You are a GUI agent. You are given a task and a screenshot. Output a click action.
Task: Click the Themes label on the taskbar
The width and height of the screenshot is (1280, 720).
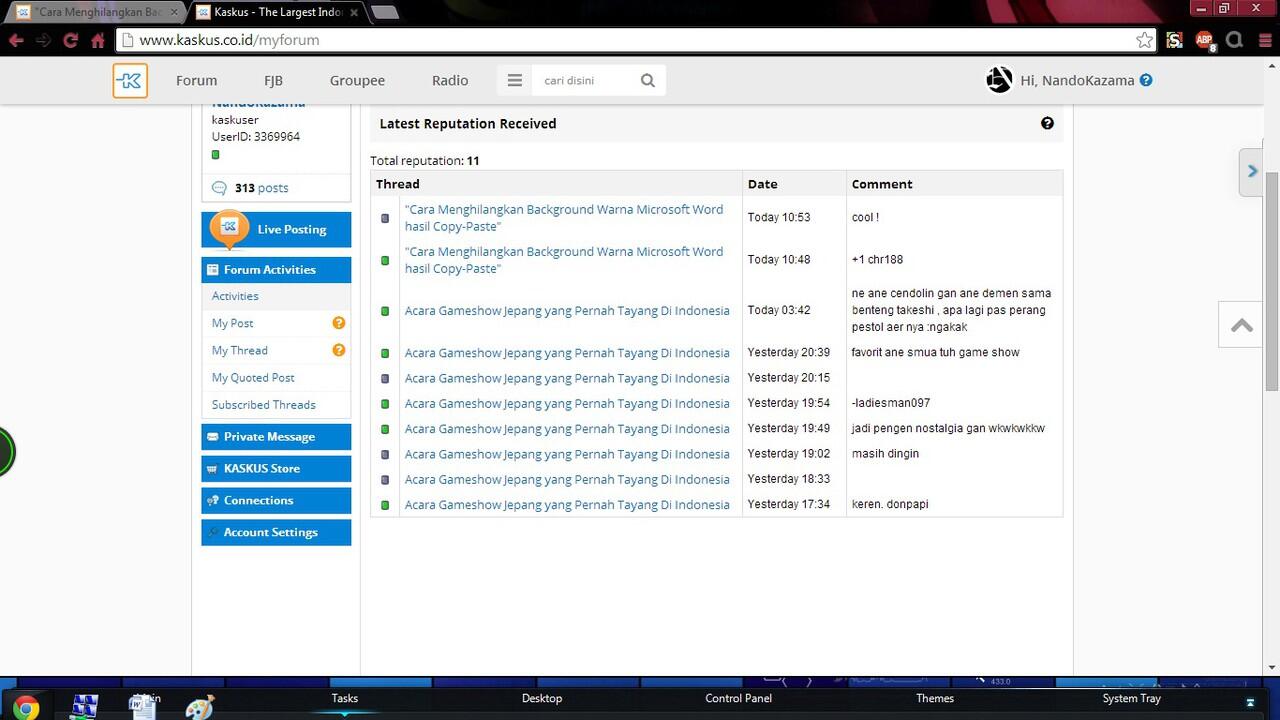click(x=935, y=698)
